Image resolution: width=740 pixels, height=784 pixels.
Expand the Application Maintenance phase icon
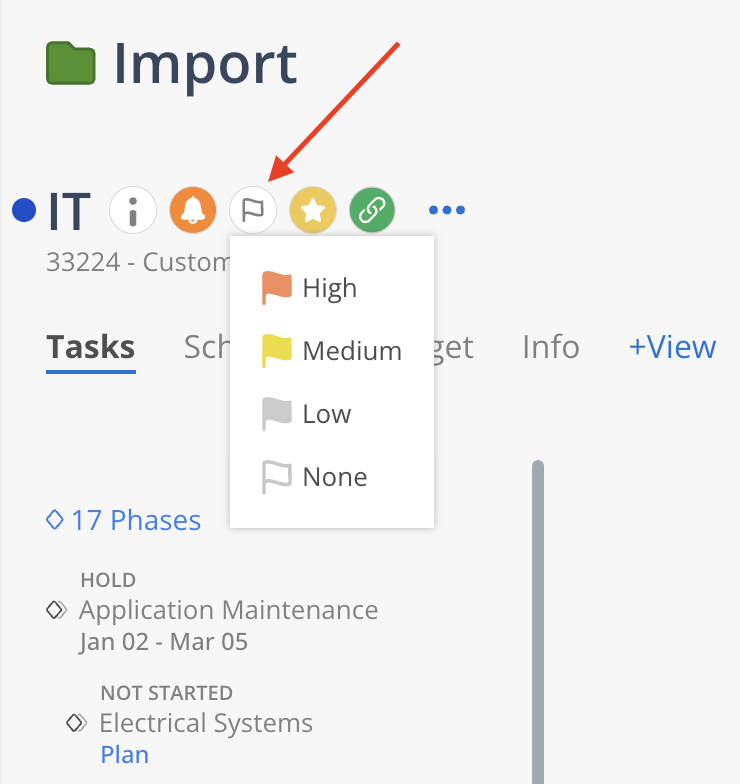pos(57,610)
